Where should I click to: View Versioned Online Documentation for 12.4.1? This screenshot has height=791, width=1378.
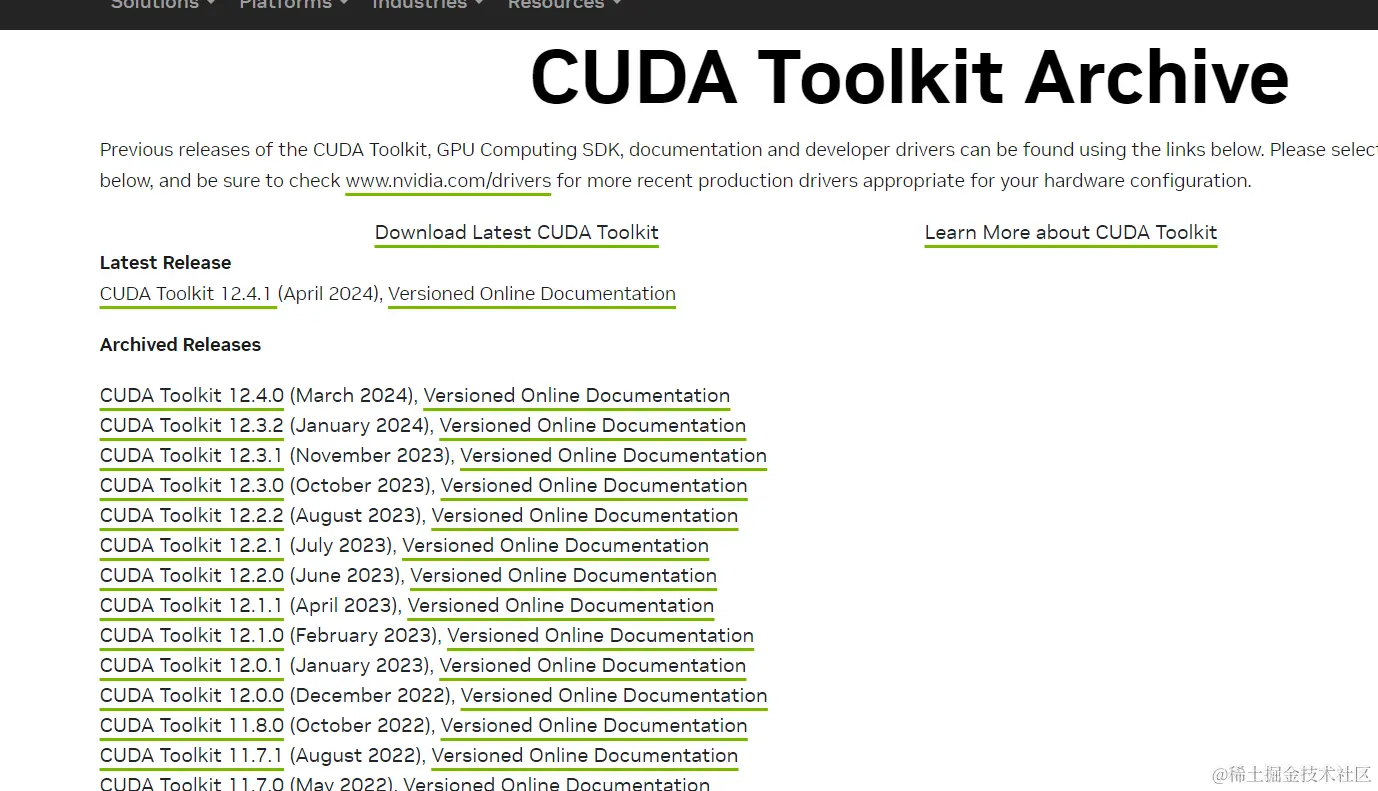coord(532,294)
